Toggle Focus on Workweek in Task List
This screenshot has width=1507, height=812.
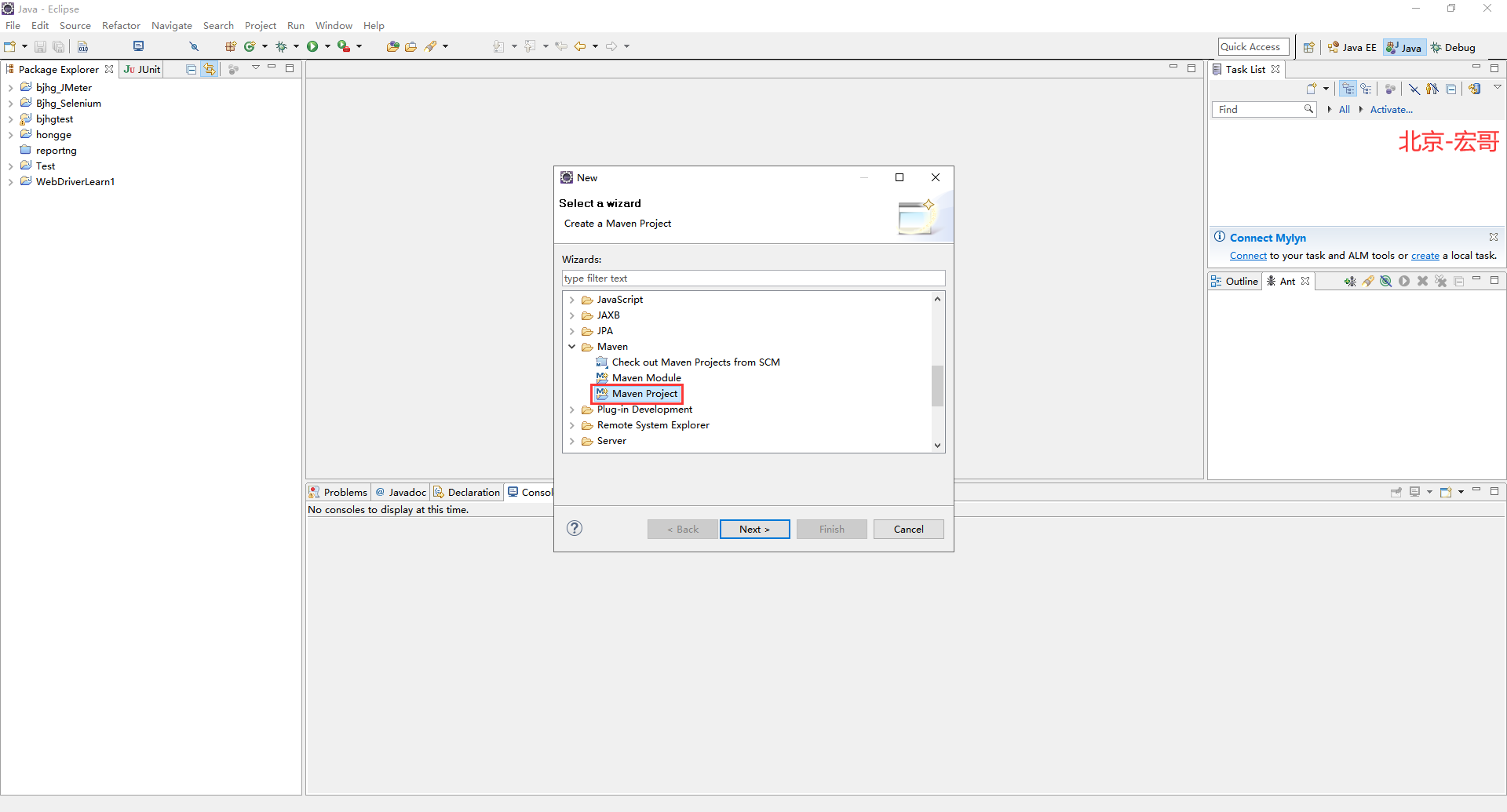(x=1390, y=89)
